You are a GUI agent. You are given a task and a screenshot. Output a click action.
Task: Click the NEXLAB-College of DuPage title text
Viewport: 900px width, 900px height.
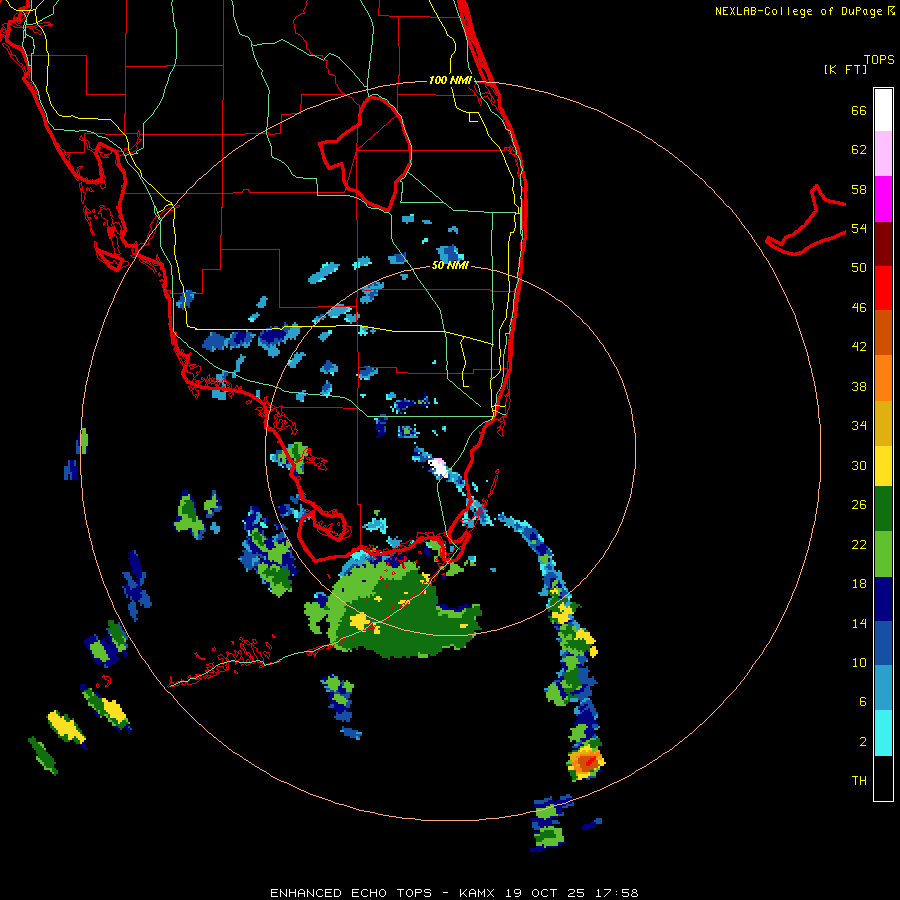(x=798, y=11)
